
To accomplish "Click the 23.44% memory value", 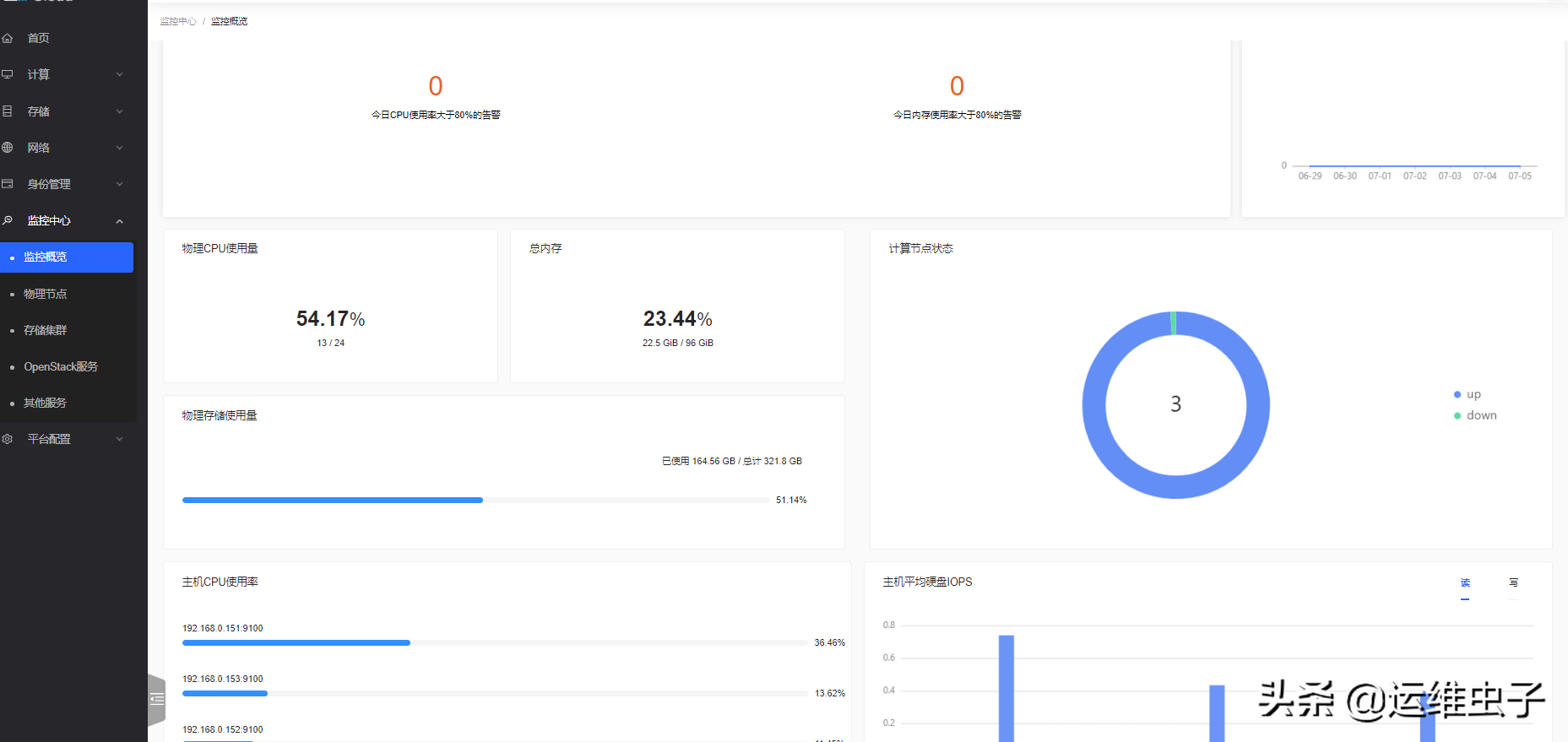I will pyautogui.click(x=677, y=319).
